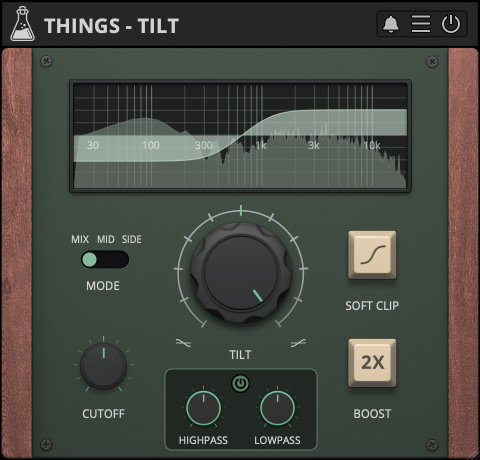This screenshot has height=460, width=480.
Task: Click the THINGS - TILT title text
Action: coord(112,26)
